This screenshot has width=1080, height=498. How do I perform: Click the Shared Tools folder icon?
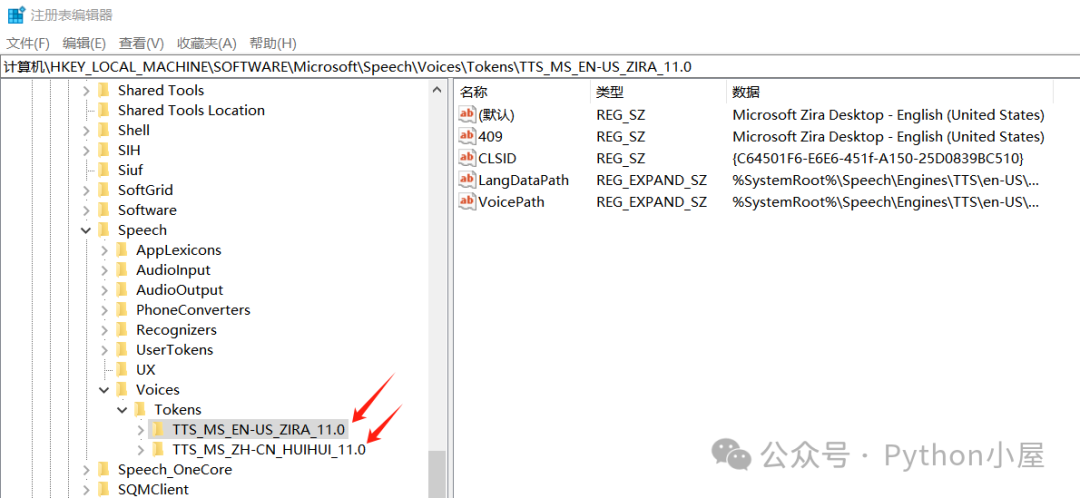pyautogui.click(x=104, y=90)
